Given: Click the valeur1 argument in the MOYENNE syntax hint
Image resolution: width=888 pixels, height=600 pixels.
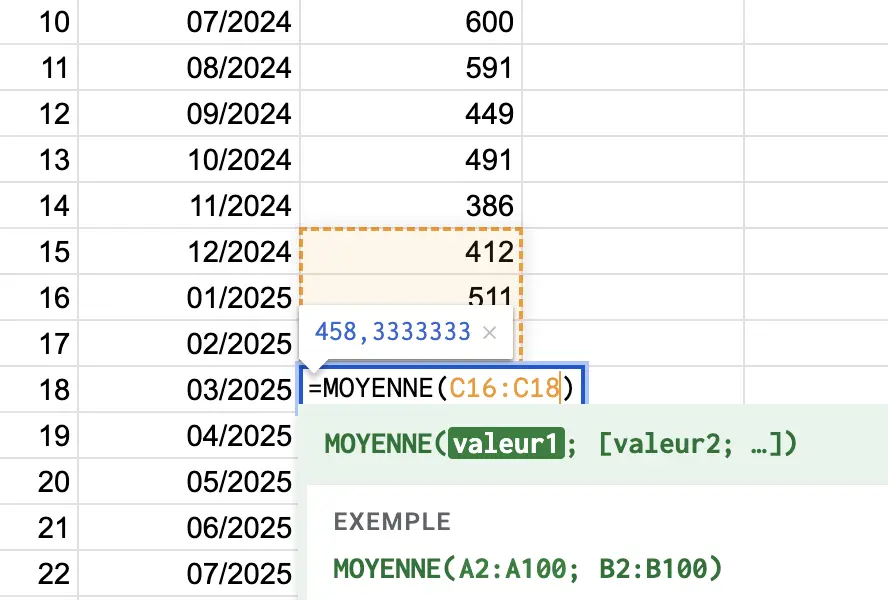Looking at the screenshot, I should (x=506, y=444).
